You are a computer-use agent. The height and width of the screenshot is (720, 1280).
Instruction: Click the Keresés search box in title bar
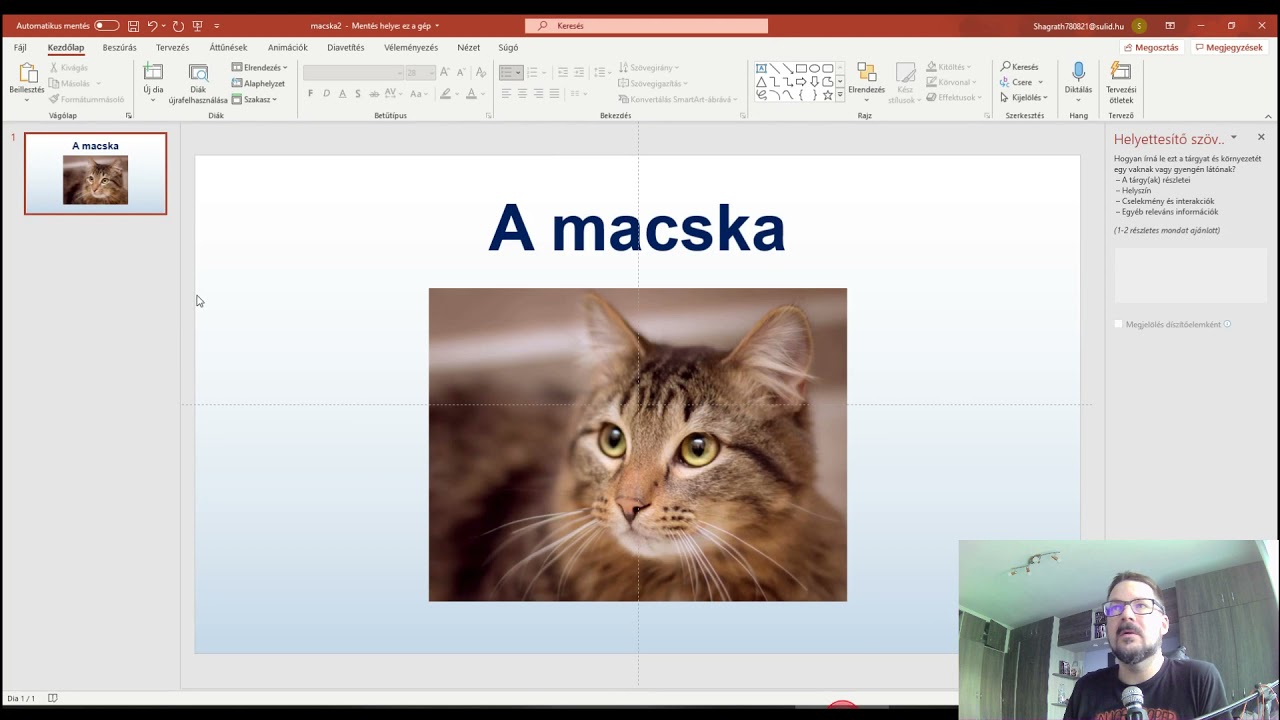click(646, 26)
